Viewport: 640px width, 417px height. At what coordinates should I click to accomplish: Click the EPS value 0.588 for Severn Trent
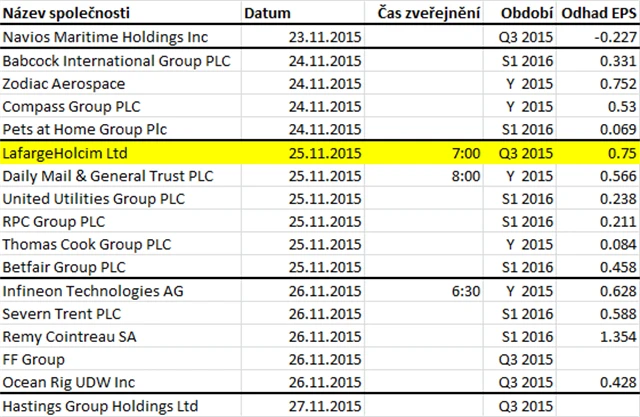[618, 314]
